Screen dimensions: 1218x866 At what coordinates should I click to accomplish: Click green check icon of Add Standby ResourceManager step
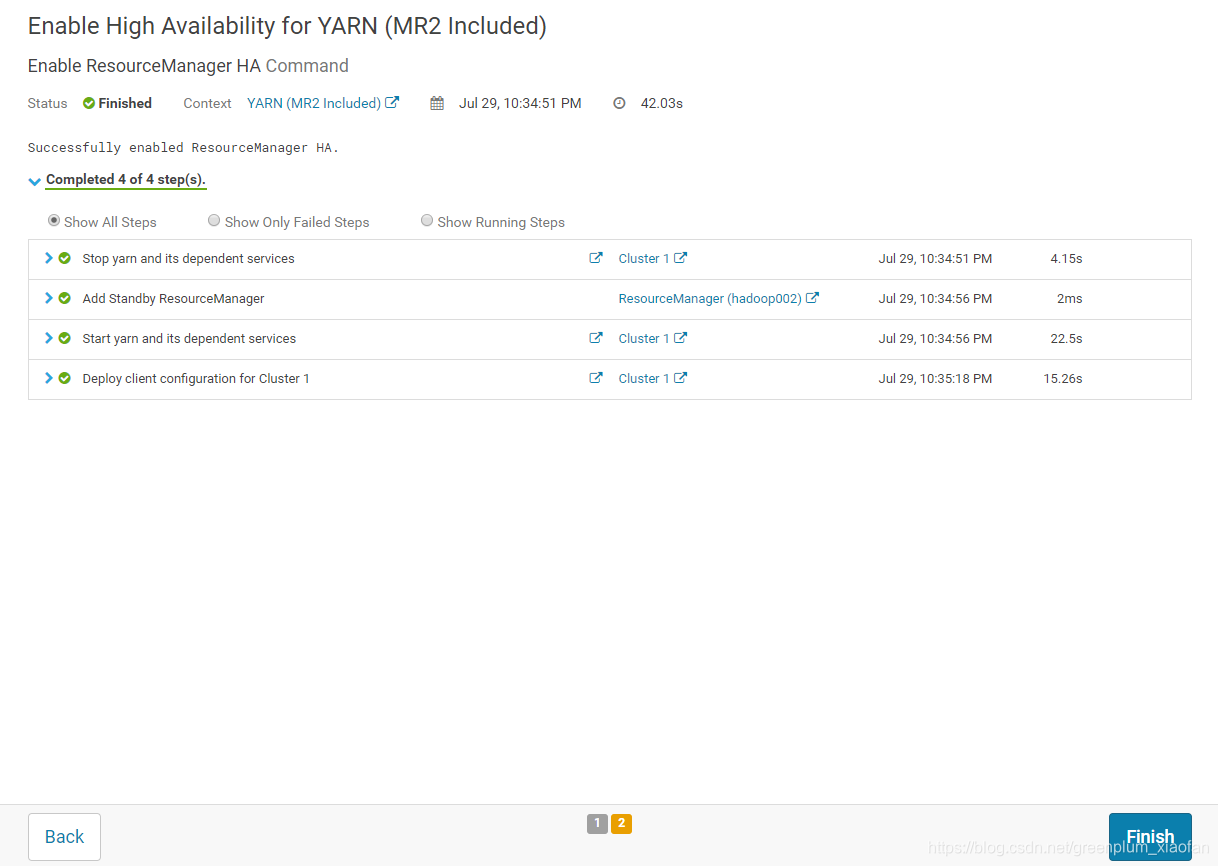pos(65,298)
